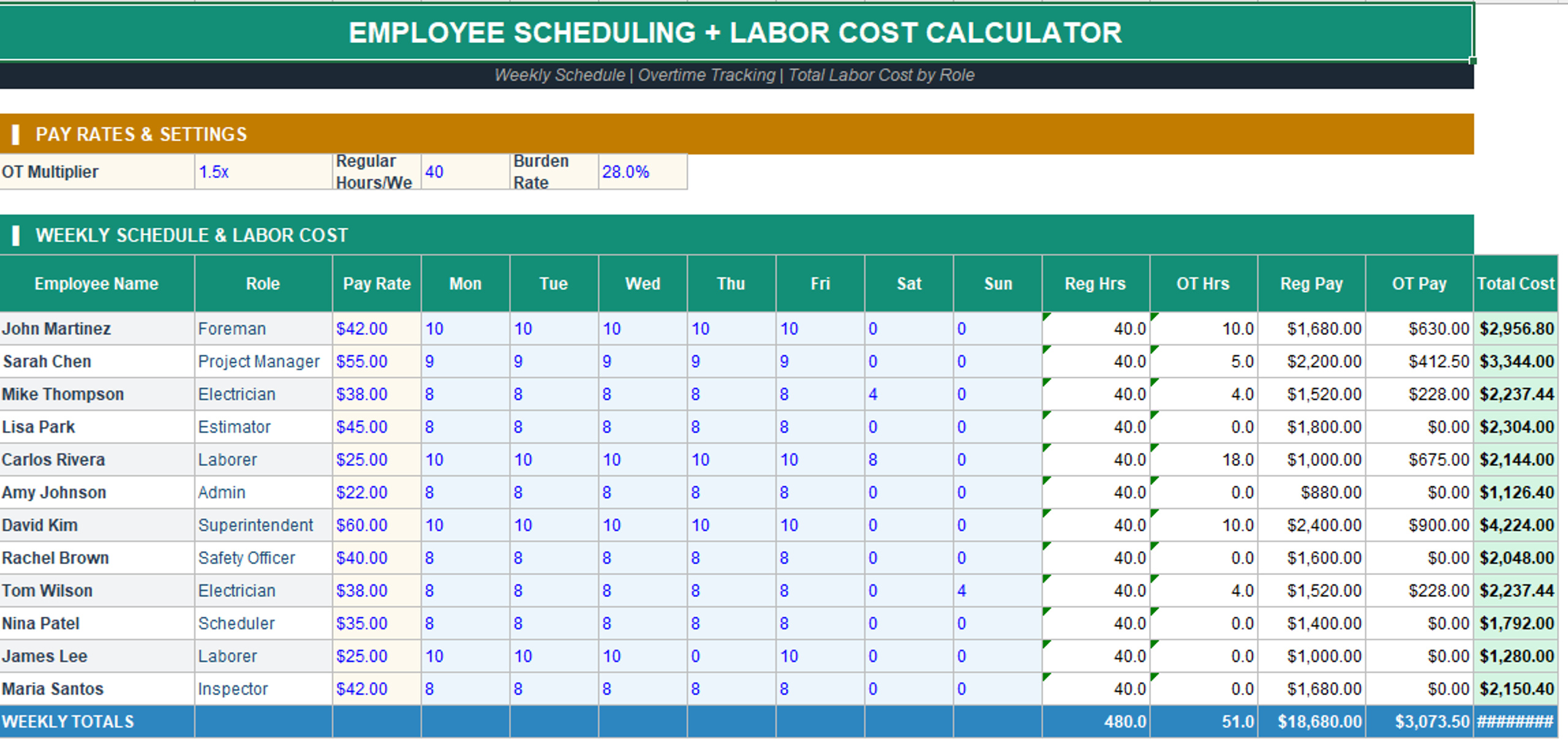This screenshot has width=1568, height=752.
Task: Click the OT Hrs column header
Action: click(x=1203, y=284)
